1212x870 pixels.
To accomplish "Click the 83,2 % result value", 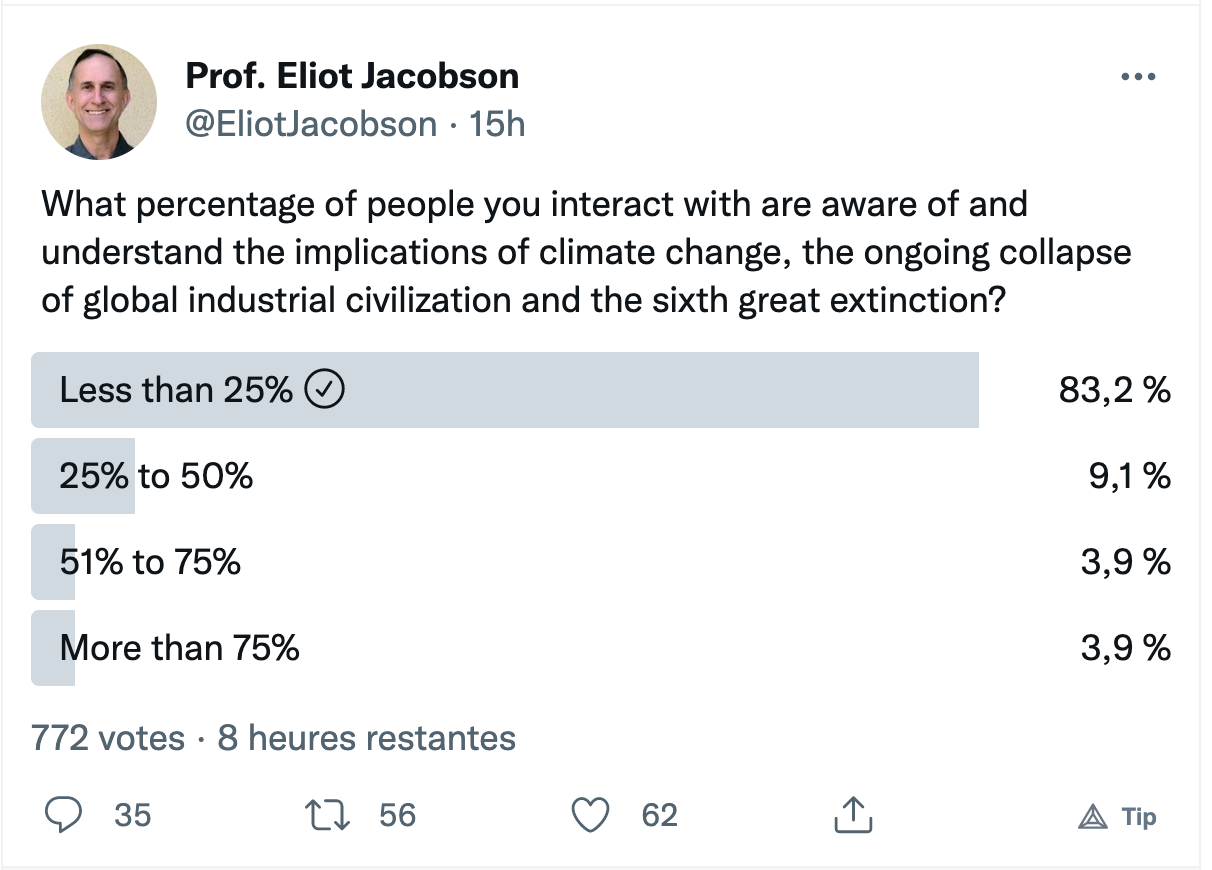I will coord(1115,390).
